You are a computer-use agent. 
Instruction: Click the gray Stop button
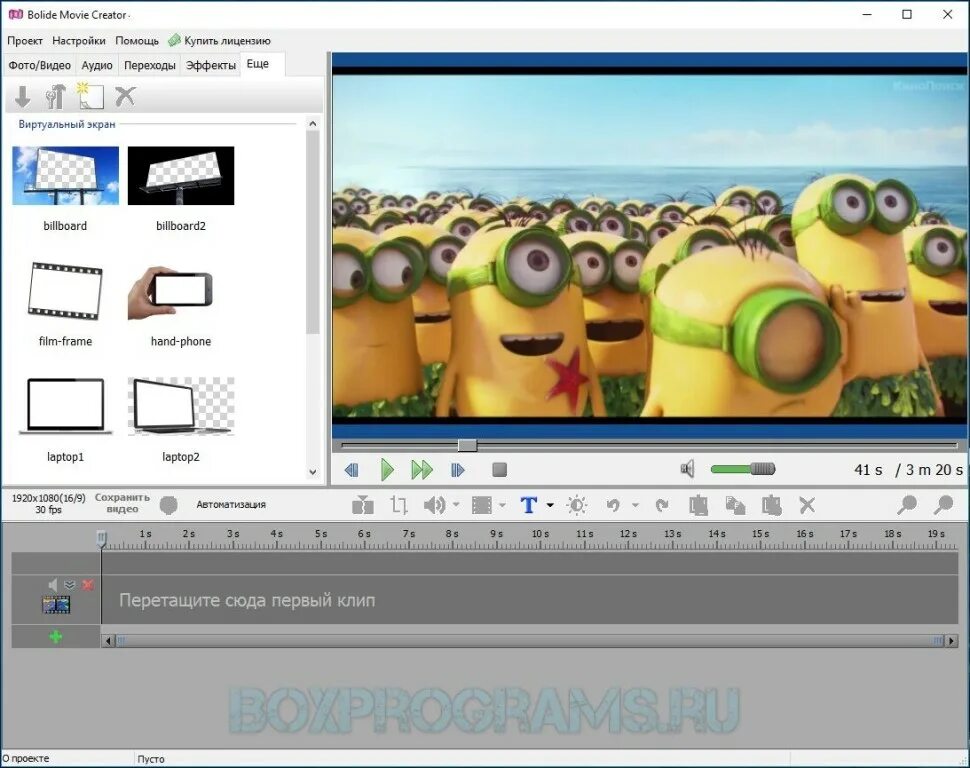coord(499,470)
